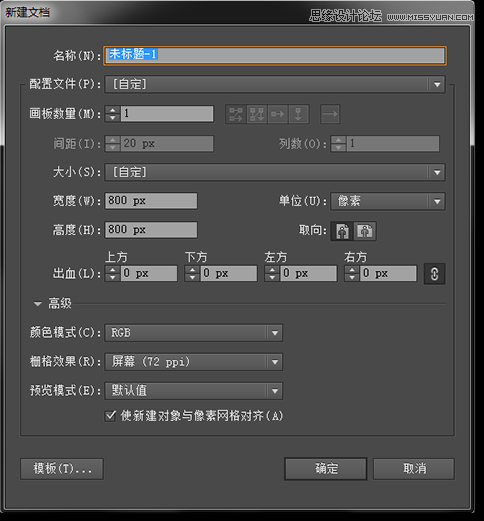Viewport: 484px width, 521px height.
Task: Click the 宽度 width field
Action: pos(151,201)
